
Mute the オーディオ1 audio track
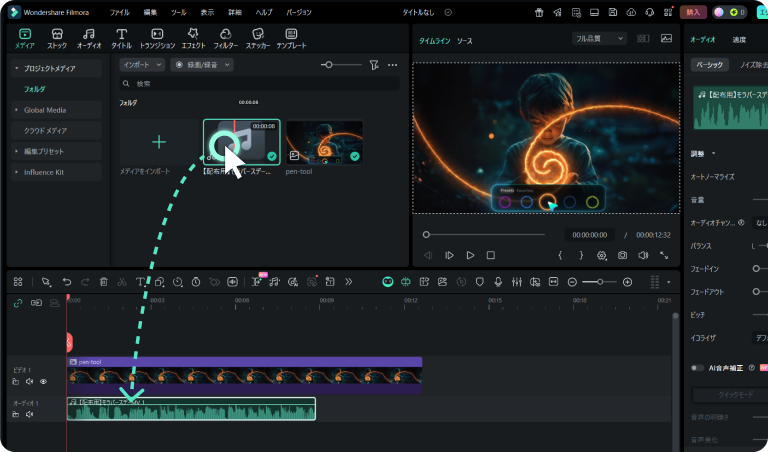click(x=29, y=413)
